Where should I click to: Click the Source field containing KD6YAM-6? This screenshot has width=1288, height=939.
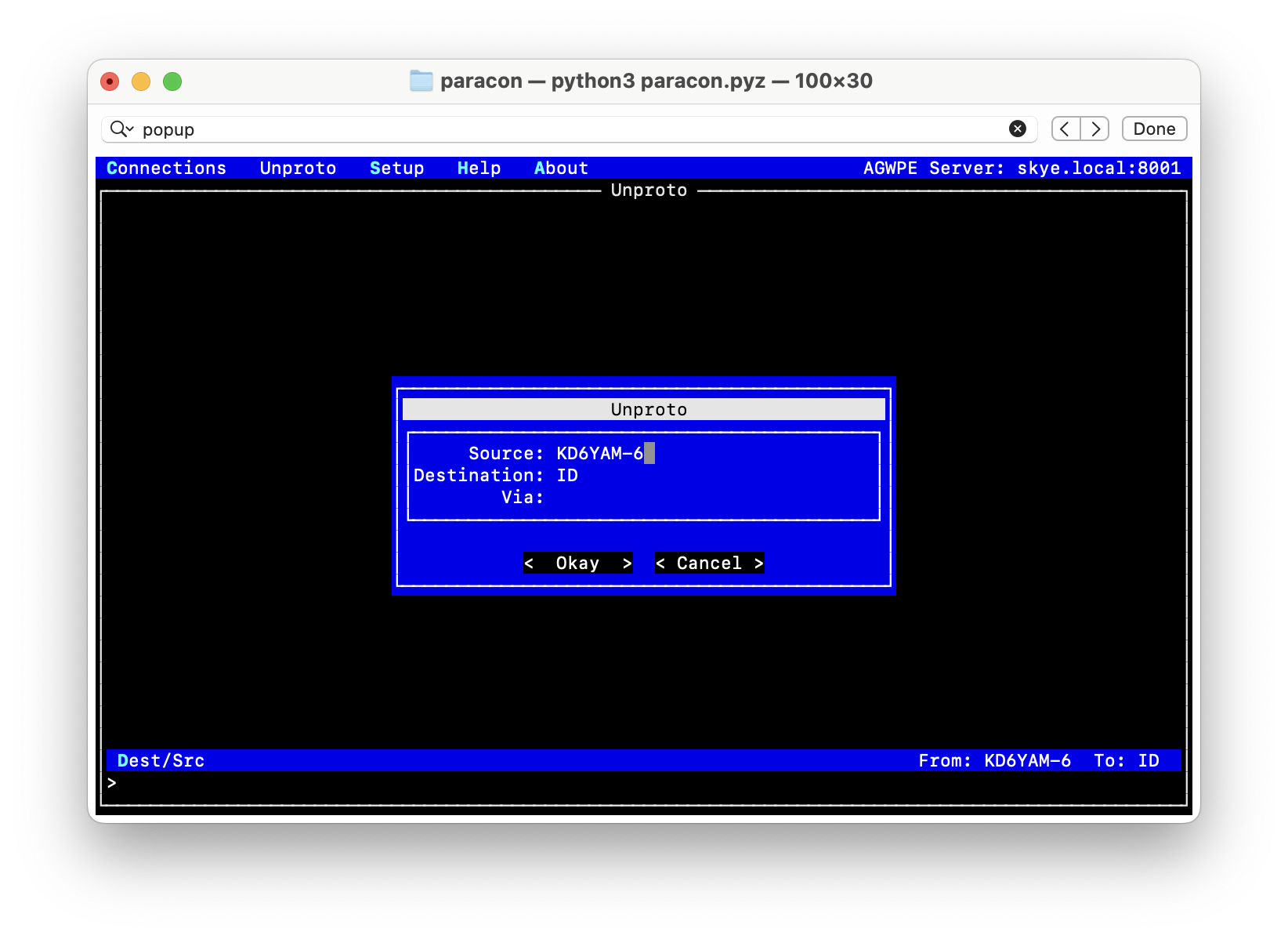[715, 453]
